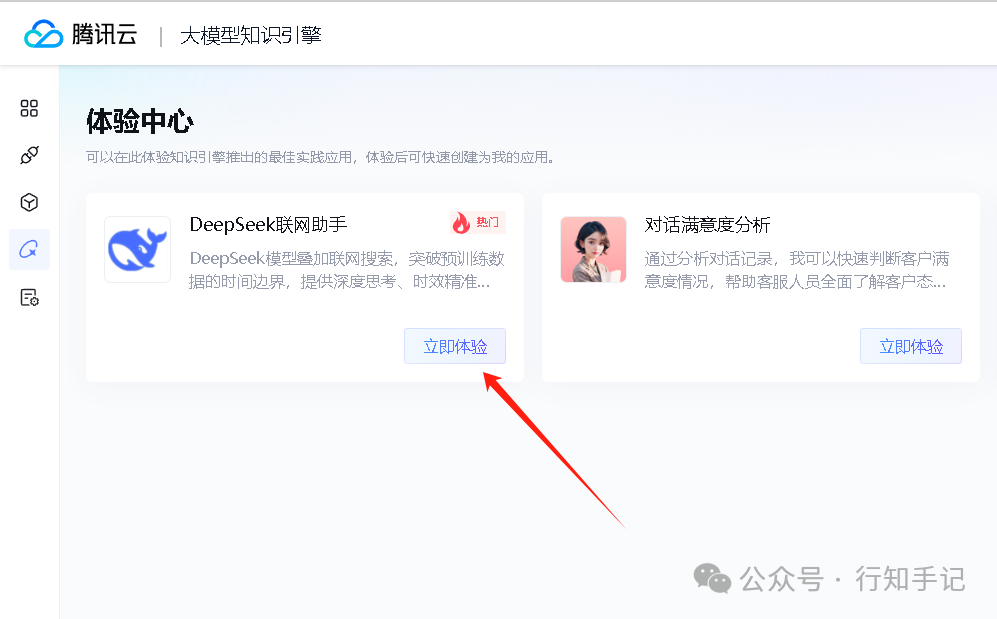The width and height of the screenshot is (997, 619).
Task: Open the 对话满意度分析 card title
Action: pyautogui.click(x=707, y=224)
